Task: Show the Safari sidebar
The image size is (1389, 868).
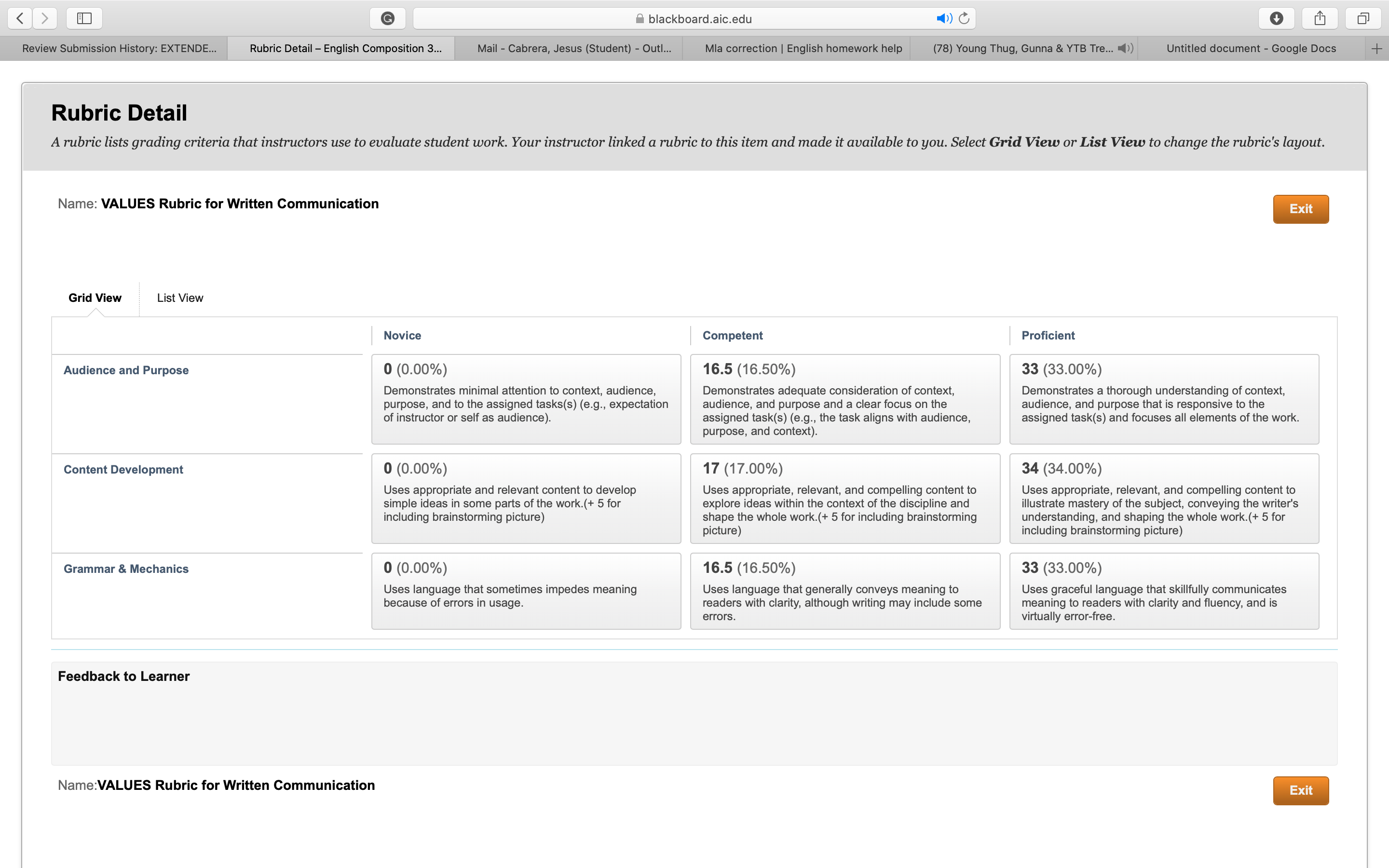Action: coord(84,18)
